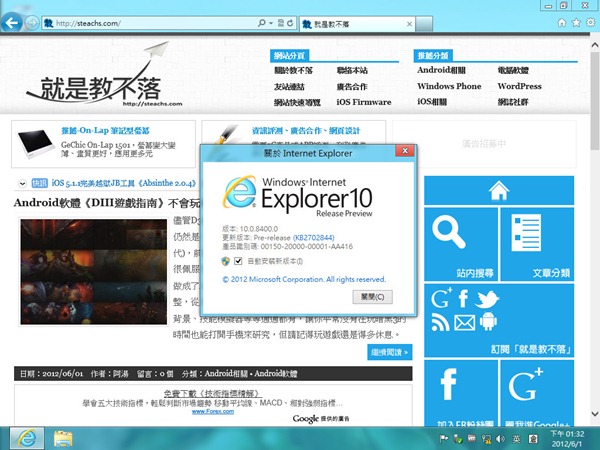Click the RSS feed icon
Screen dimensions: 600x450
pos(441,322)
